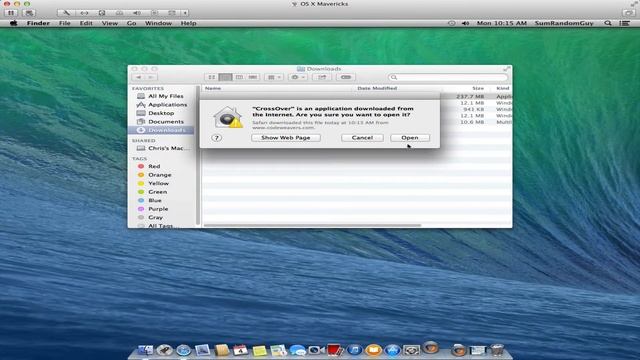Open Trash in the Dock
Screen dimensions: 640x360
click(x=497, y=350)
